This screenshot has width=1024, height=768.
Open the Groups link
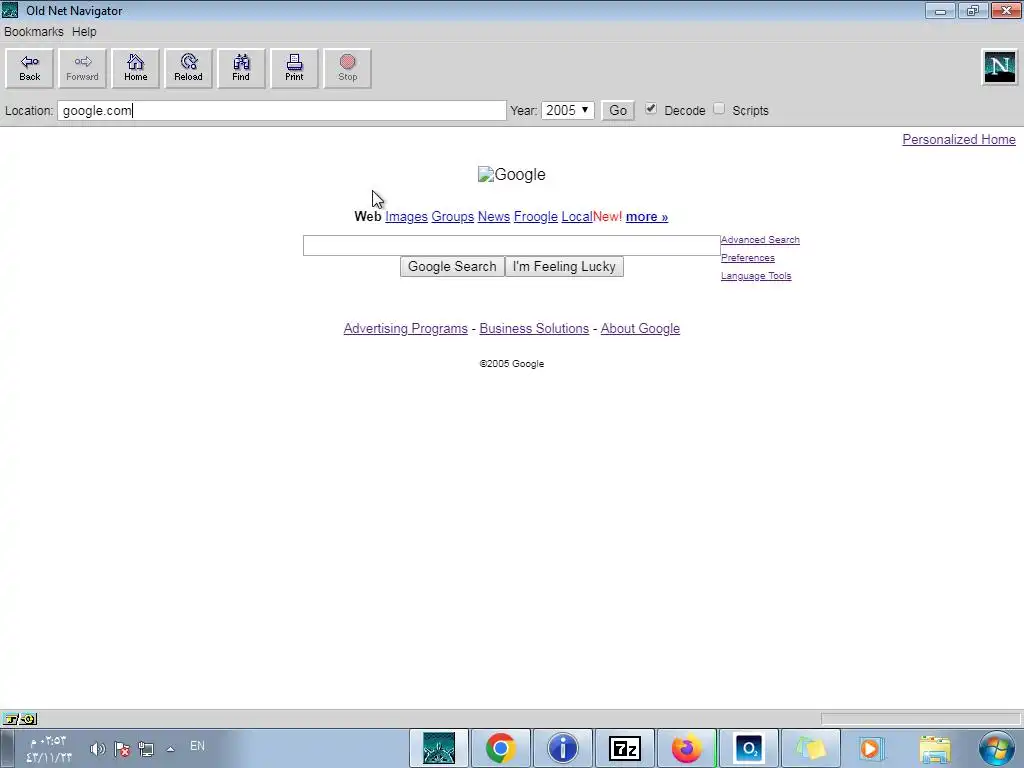pyautogui.click(x=453, y=216)
